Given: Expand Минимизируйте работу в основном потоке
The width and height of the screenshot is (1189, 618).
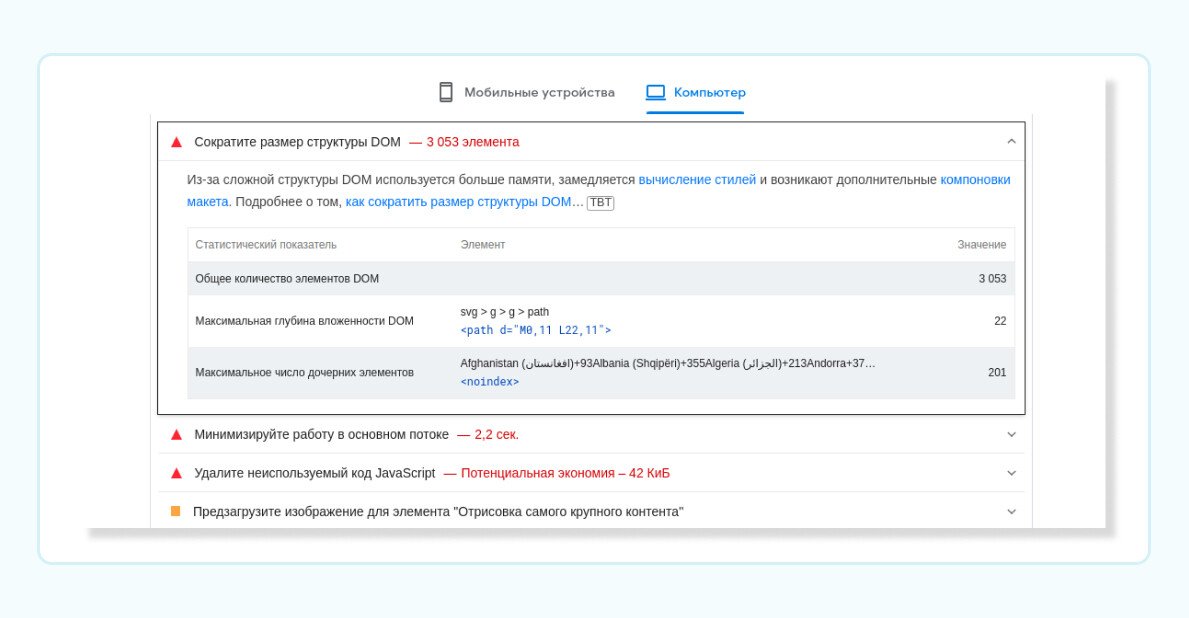Looking at the screenshot, I should 1011,435.
